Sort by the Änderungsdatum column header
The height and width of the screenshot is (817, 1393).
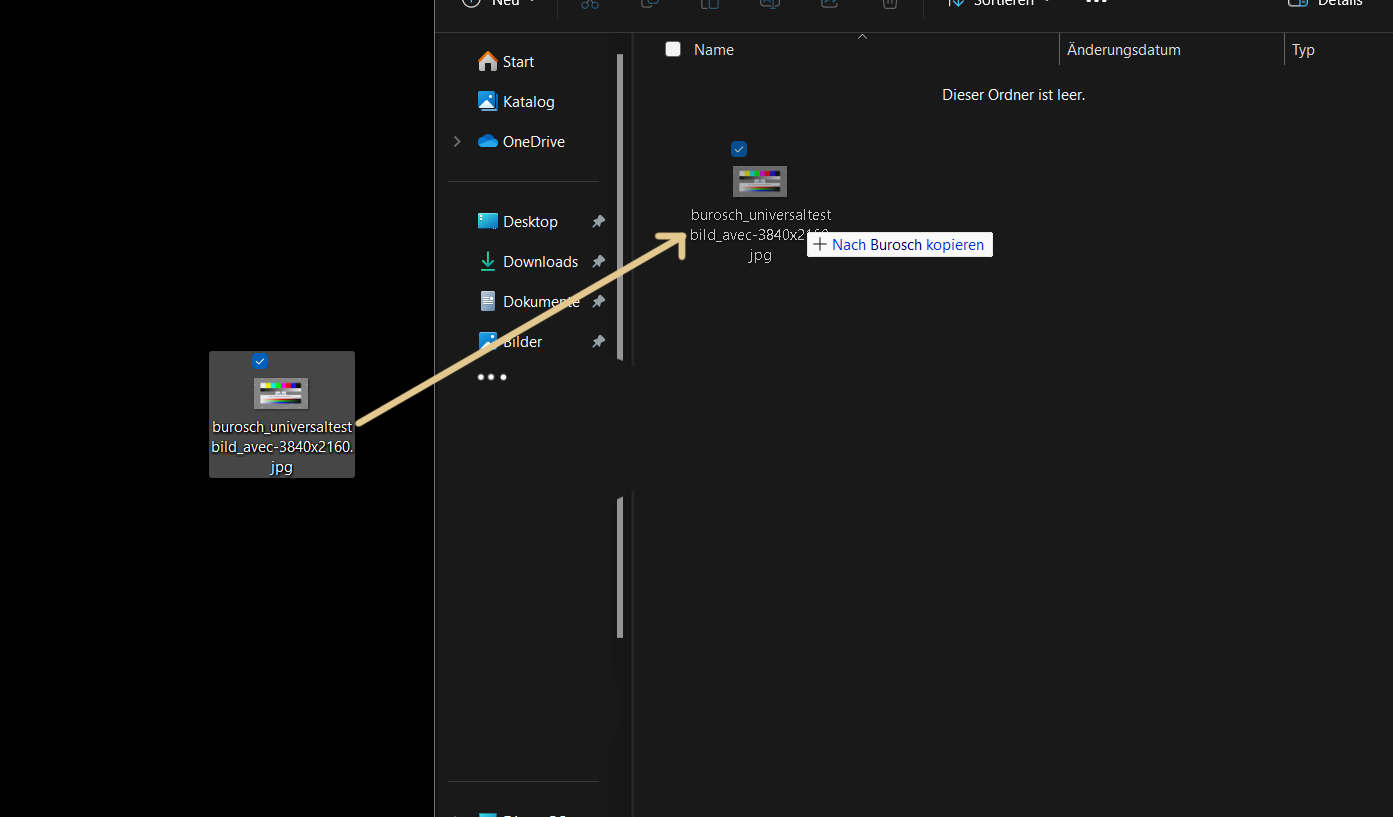pos(1124,50)
